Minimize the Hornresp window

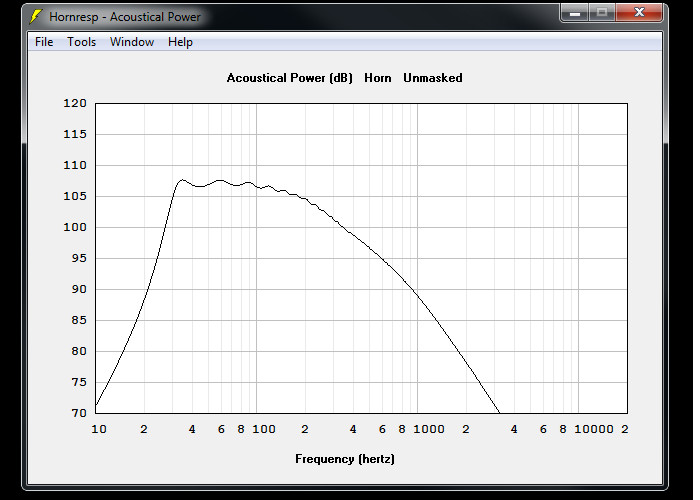click(x=575, y=12)
